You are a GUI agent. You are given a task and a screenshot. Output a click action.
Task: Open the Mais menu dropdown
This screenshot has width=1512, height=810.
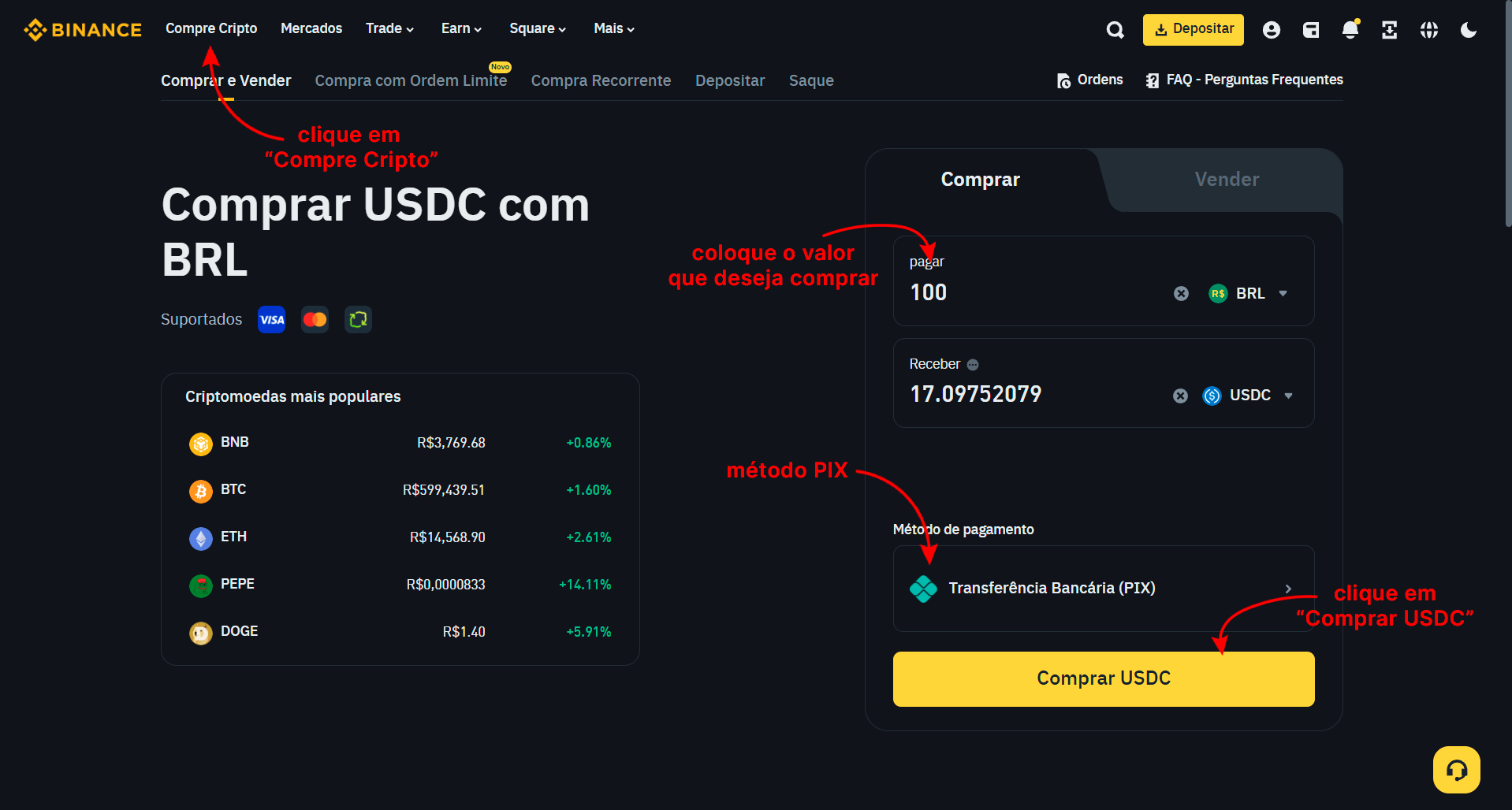click(614, 28)
